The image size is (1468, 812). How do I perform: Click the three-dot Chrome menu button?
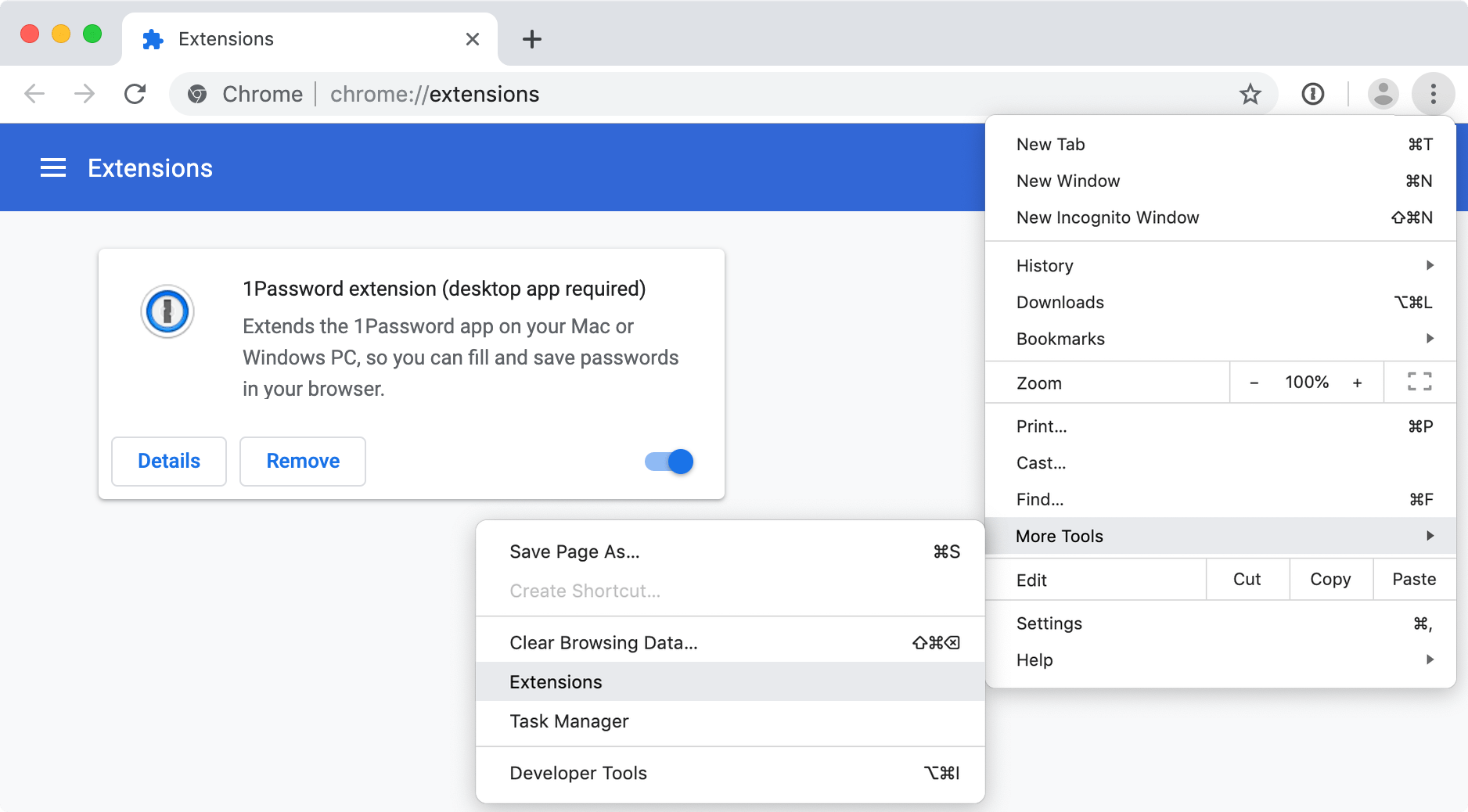(1433, 94)
